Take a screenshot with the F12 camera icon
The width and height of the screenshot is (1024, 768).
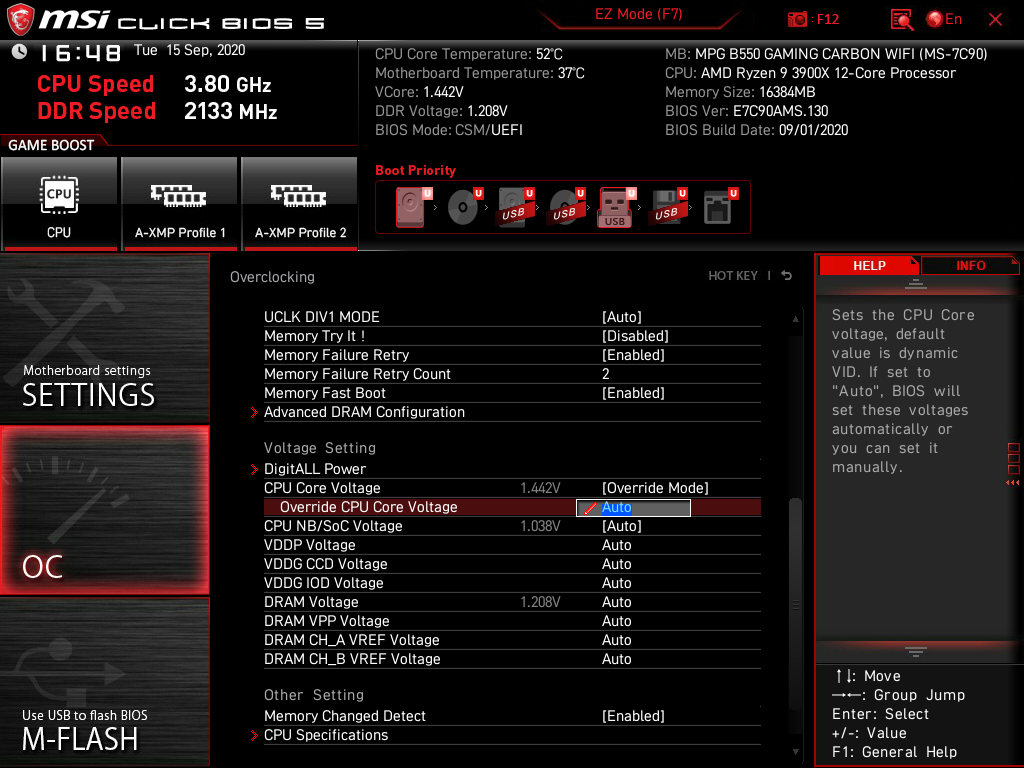pos(797,20)
